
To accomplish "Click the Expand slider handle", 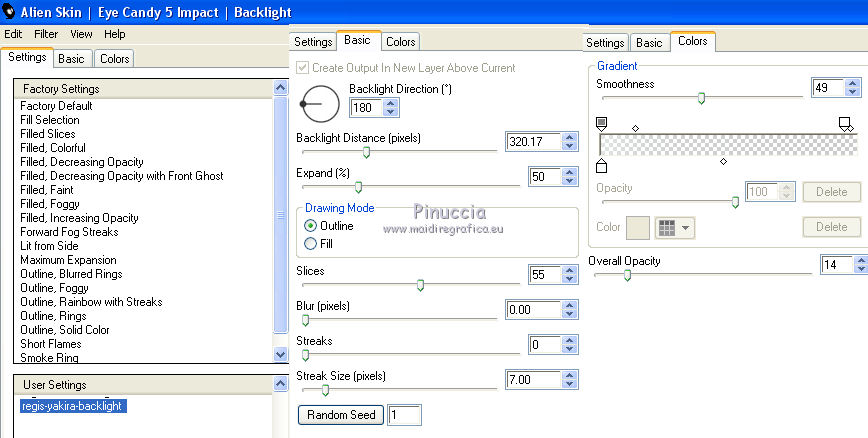I will tap(358, 187).
